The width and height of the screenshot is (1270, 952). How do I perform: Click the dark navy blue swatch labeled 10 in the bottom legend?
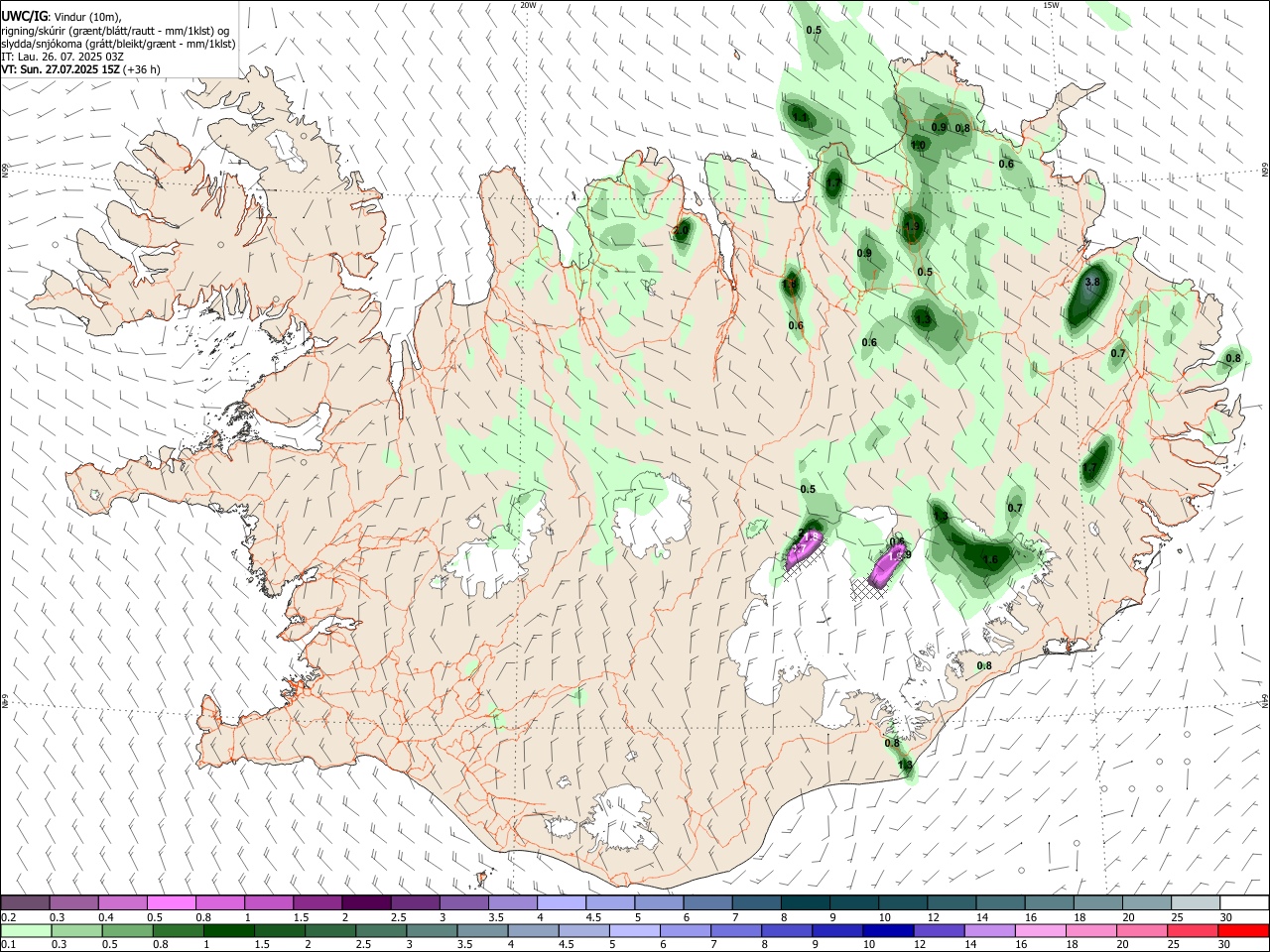pos(887,931)
